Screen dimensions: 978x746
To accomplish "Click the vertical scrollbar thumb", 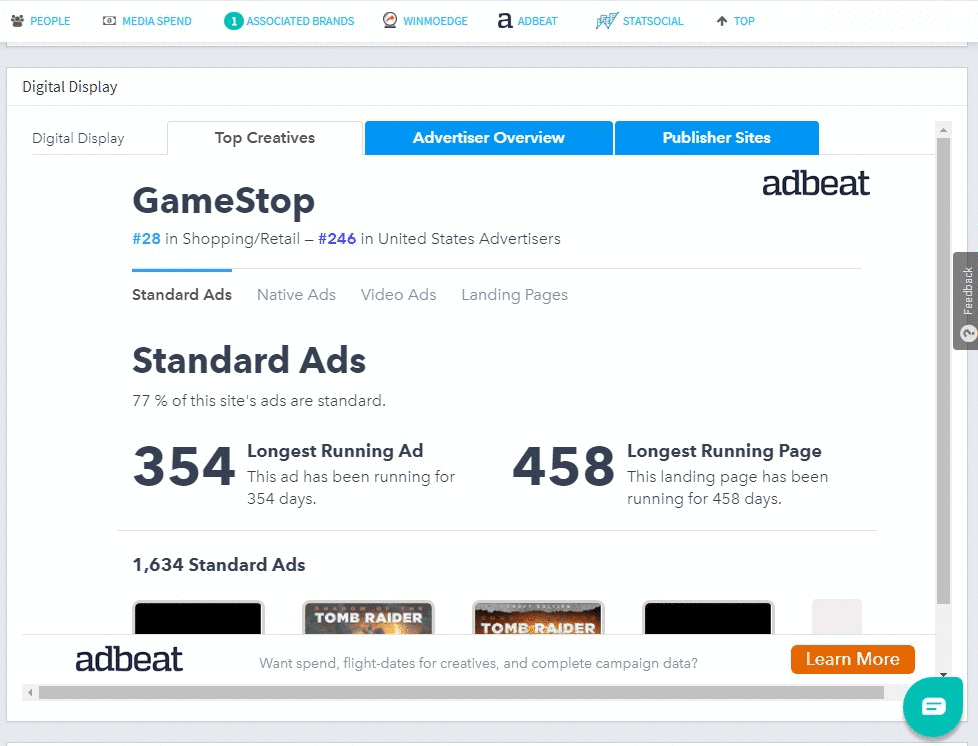I will pyautogui.click(x=943, y=371).
